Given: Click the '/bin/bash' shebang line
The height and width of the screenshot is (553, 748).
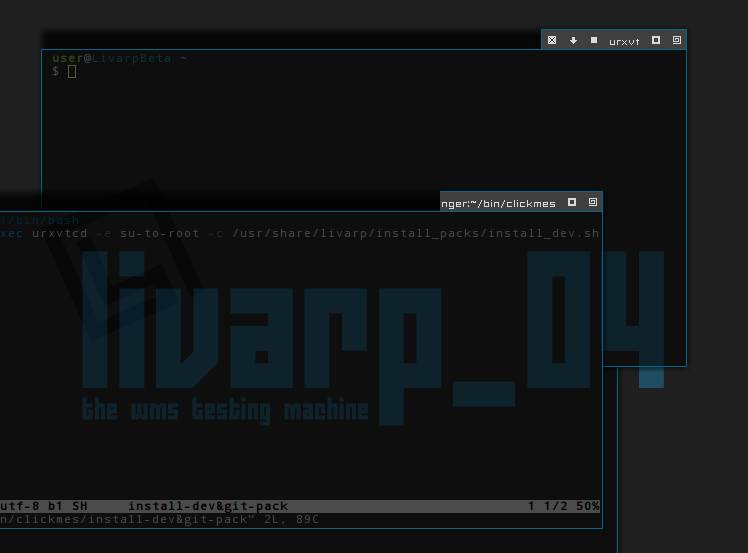Looking at the screenshot, I should [x=40, y=220].
